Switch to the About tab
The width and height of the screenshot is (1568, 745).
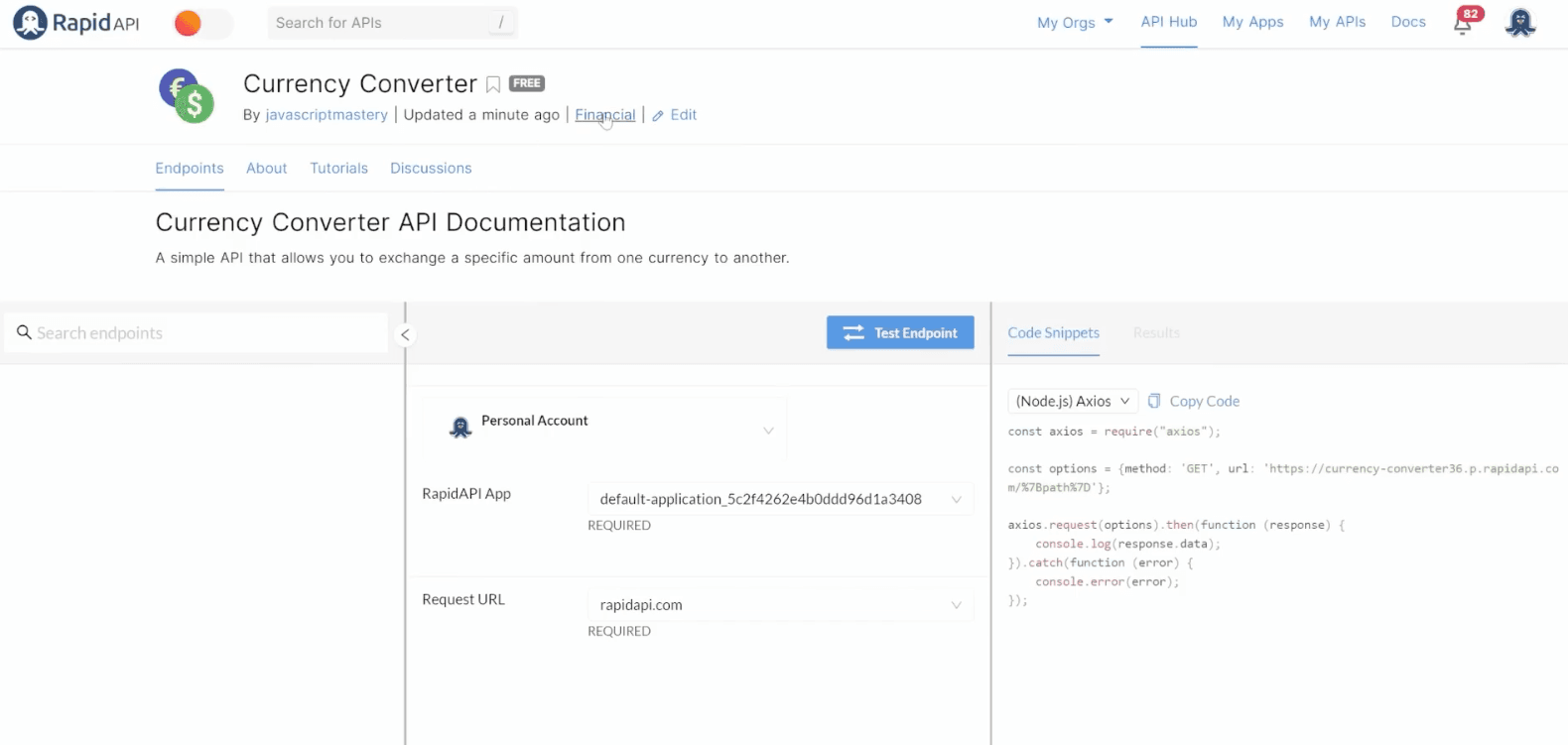pyautogui.click(x=267, y=169)
